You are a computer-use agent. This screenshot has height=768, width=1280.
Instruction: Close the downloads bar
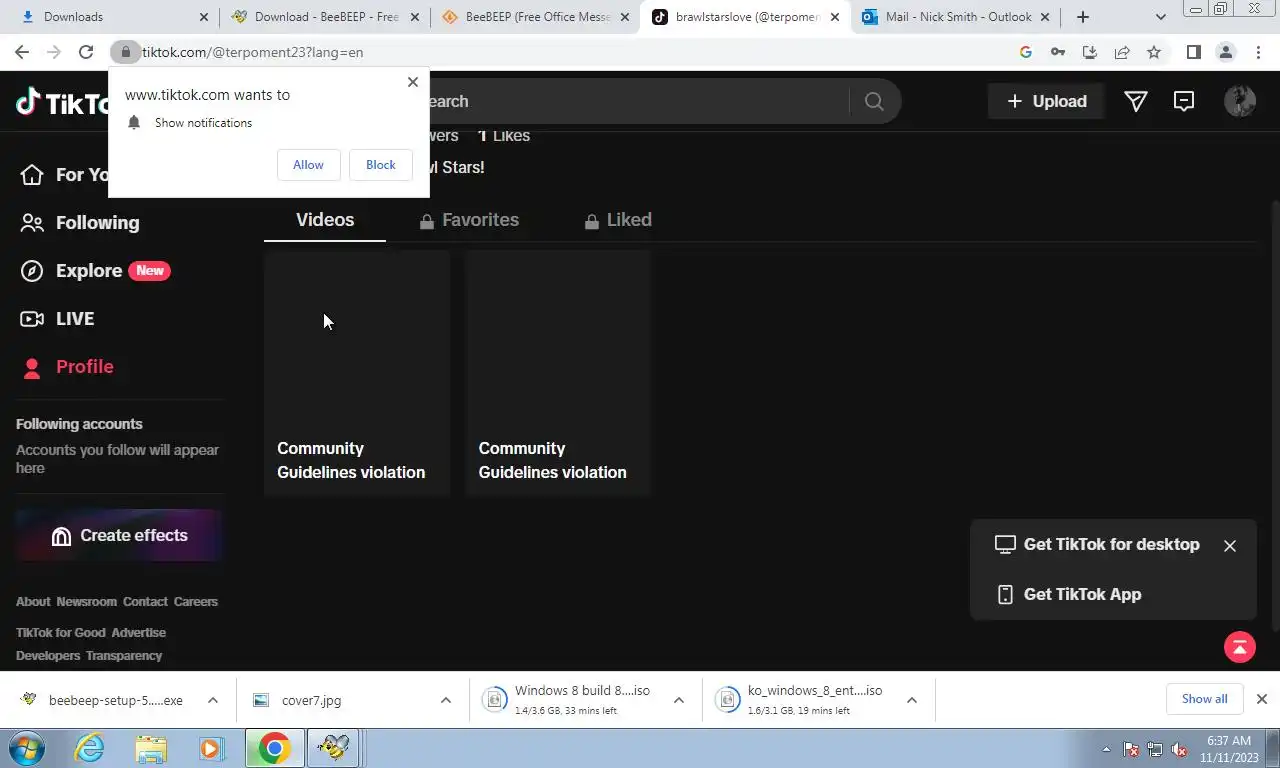point(1262,699)
